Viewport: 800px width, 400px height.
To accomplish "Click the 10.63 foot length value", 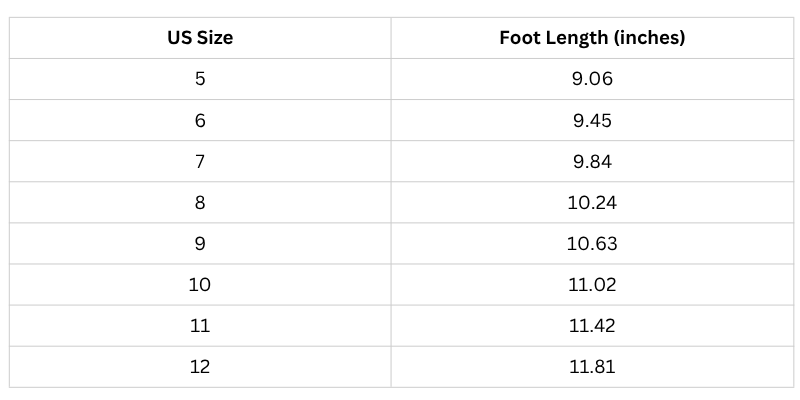I will (592, 243).
